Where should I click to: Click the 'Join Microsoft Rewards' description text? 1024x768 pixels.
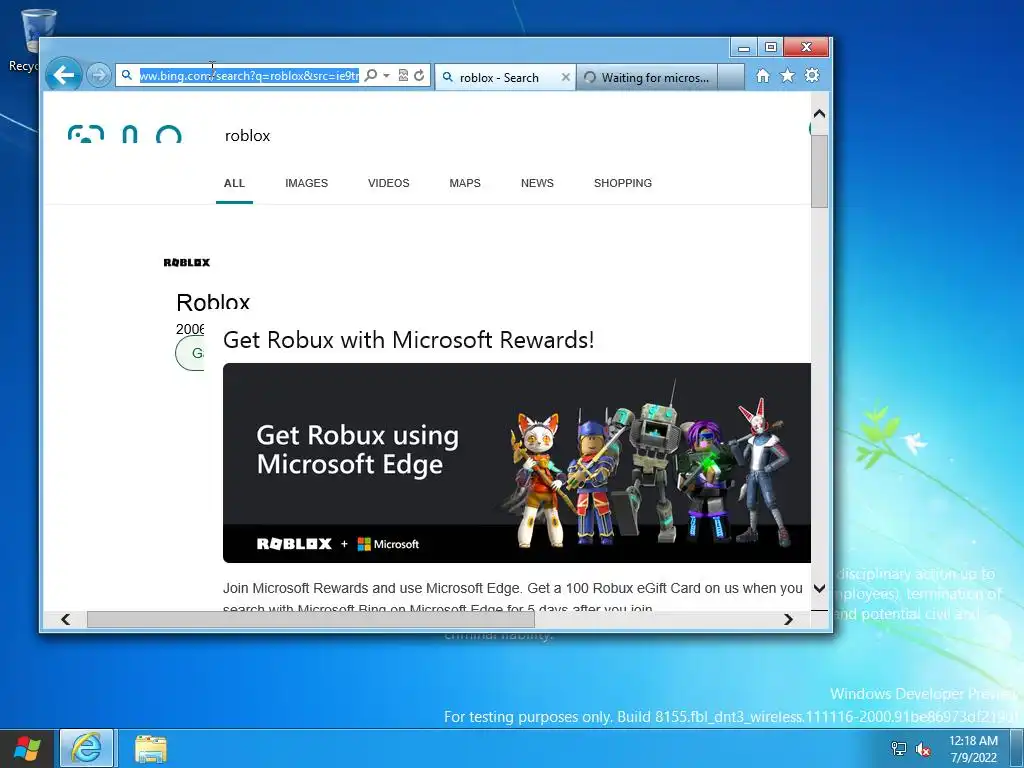pos(513,596)
